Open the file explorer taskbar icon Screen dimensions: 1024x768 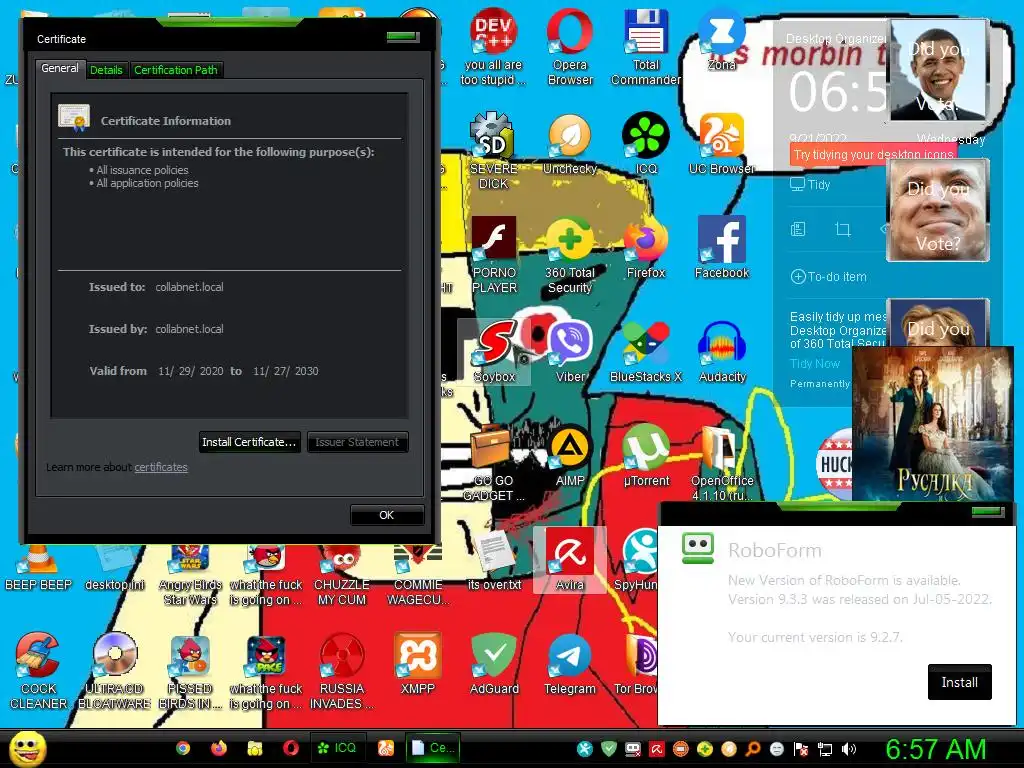point(255,748)
